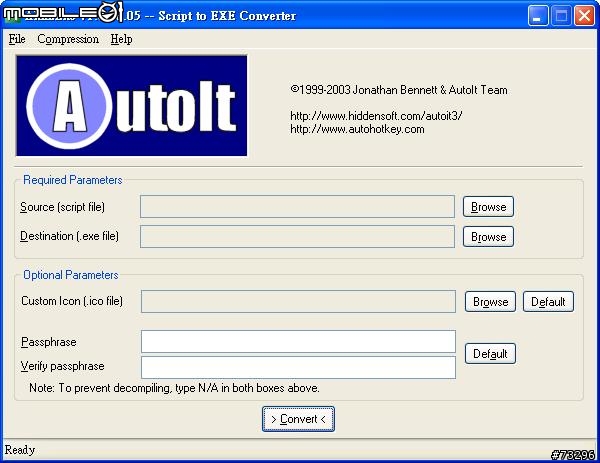This screenshot has height=463, width=600.
Task: Browse for the source script file
Action: point(488,207)
